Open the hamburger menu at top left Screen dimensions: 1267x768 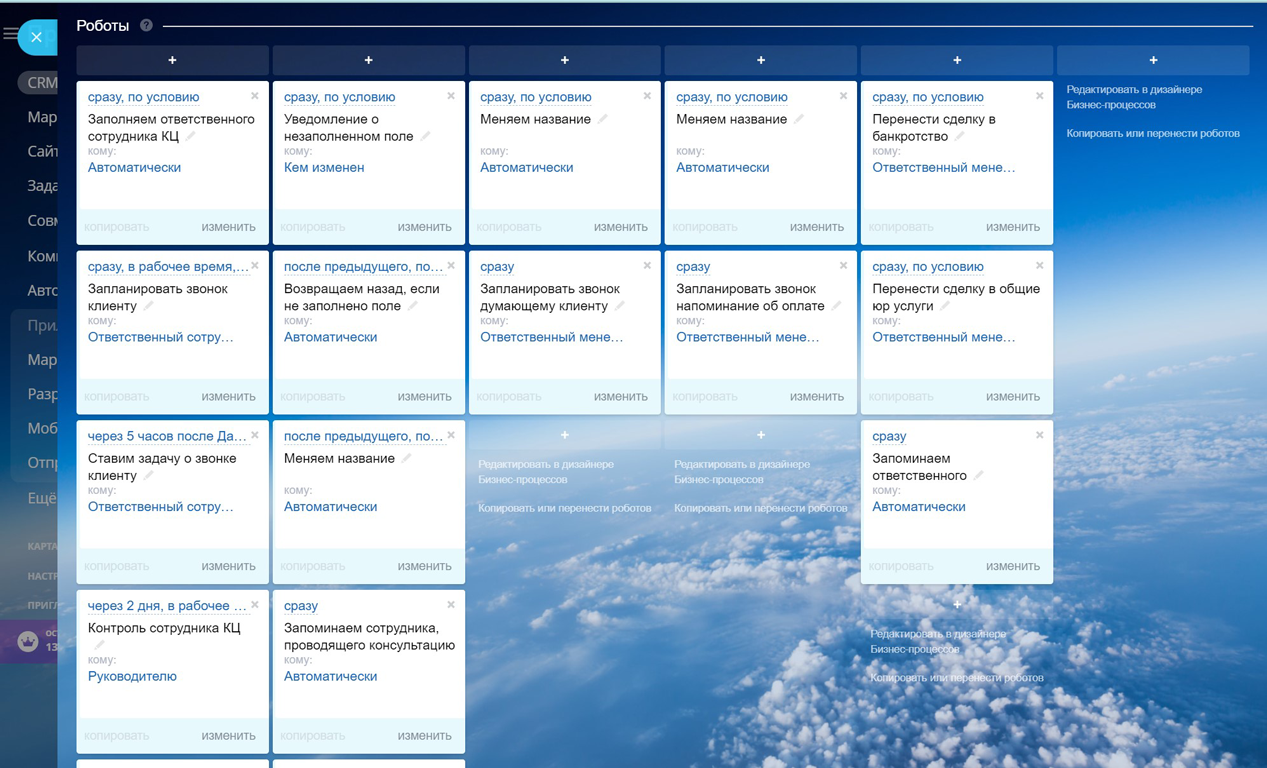9,35
